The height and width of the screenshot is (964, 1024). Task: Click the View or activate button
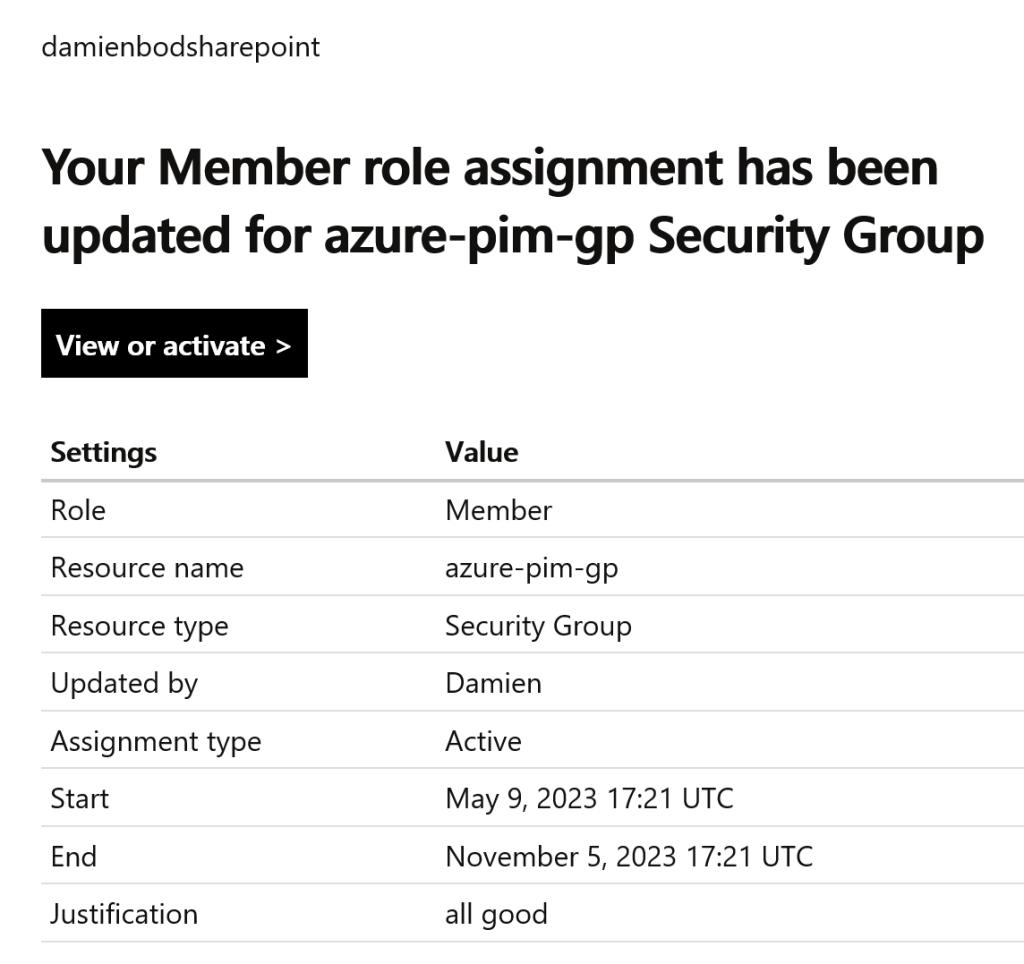pos(174,344)
